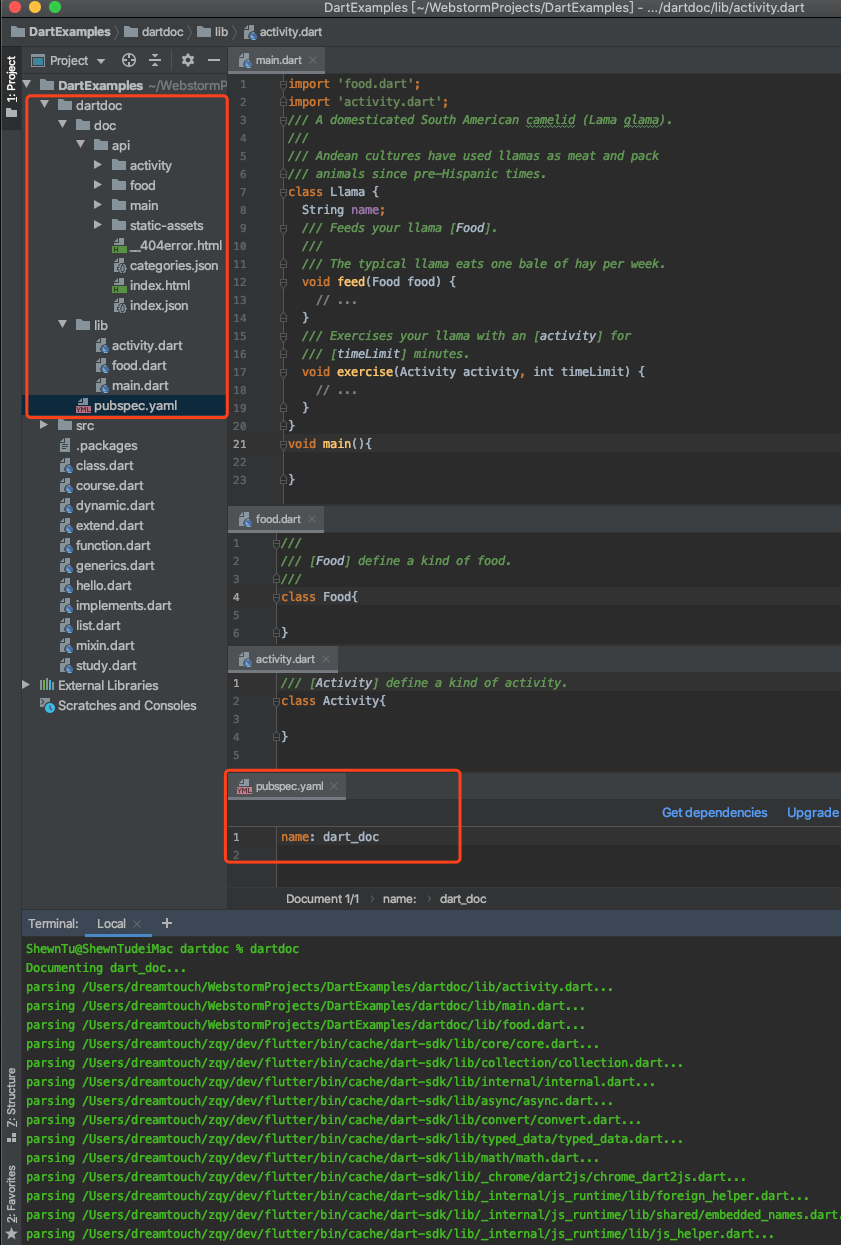Select implements.dart in project tree

115,605
